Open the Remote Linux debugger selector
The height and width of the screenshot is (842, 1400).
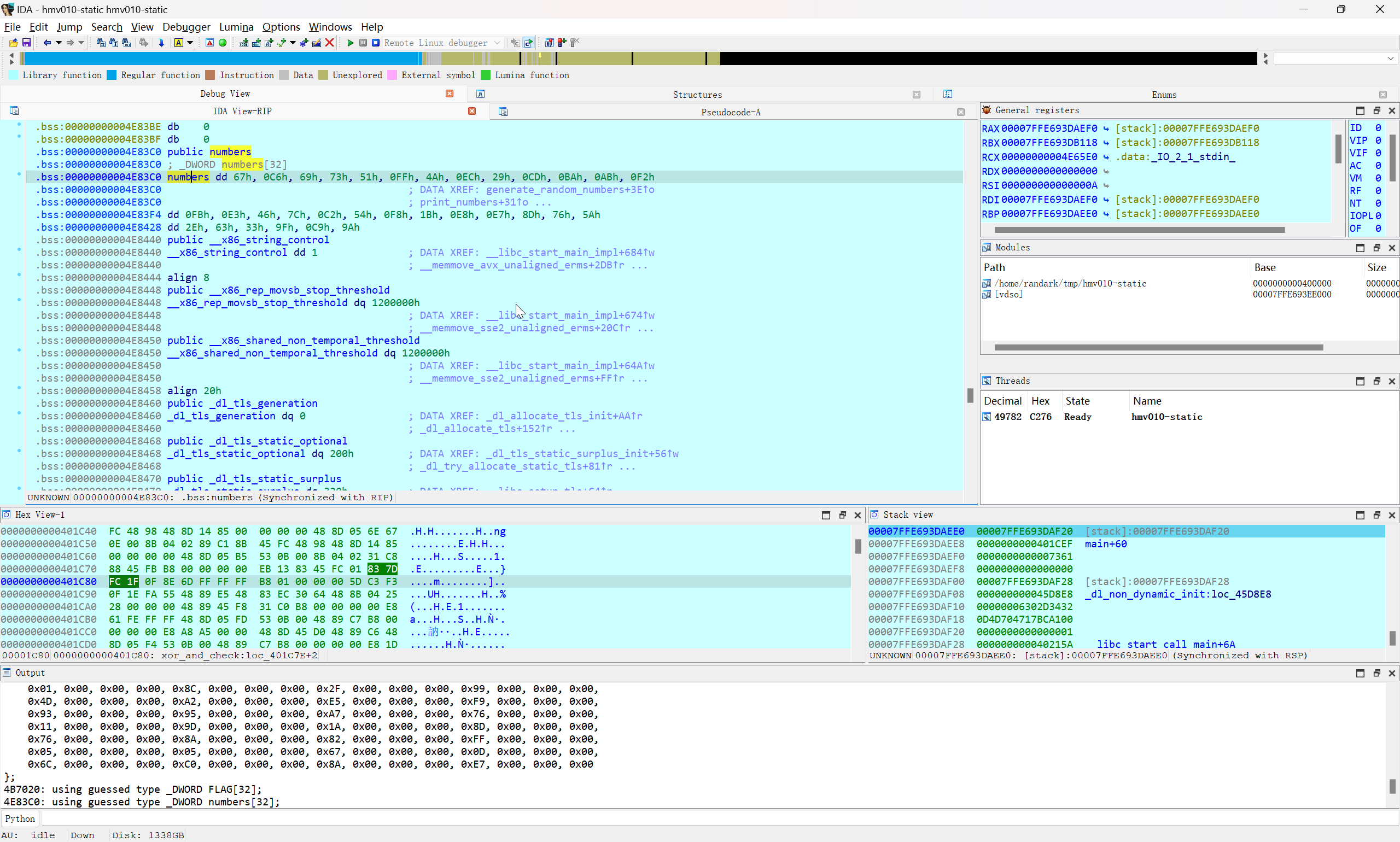[442, 43]
